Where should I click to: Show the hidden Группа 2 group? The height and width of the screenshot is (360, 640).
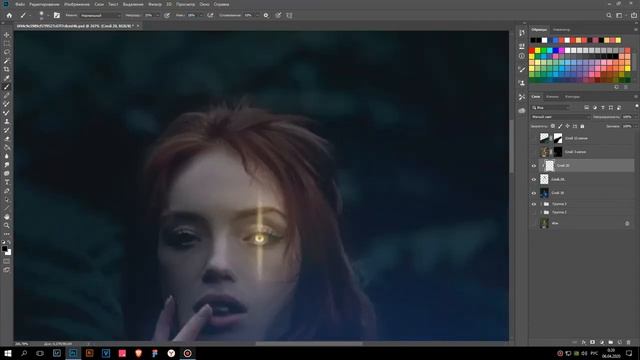(533, 212)
